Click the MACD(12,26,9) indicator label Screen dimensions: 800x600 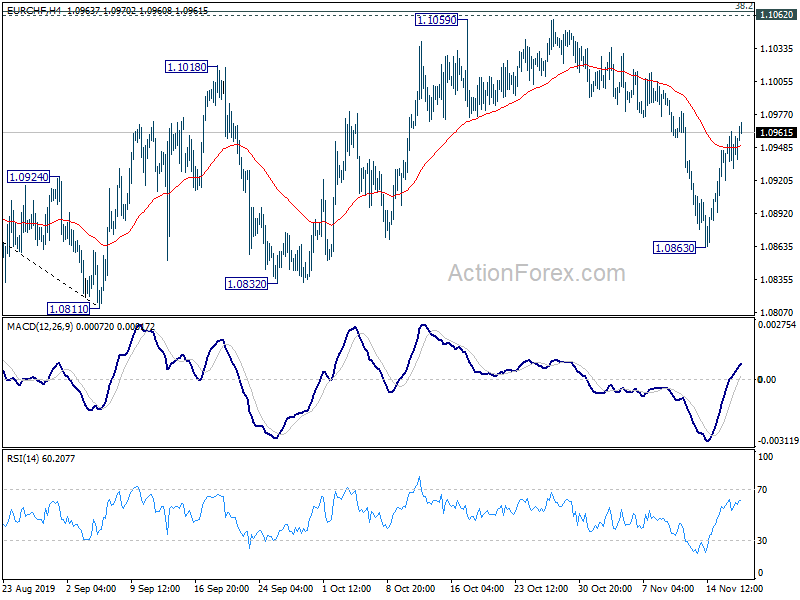(40, 327)
